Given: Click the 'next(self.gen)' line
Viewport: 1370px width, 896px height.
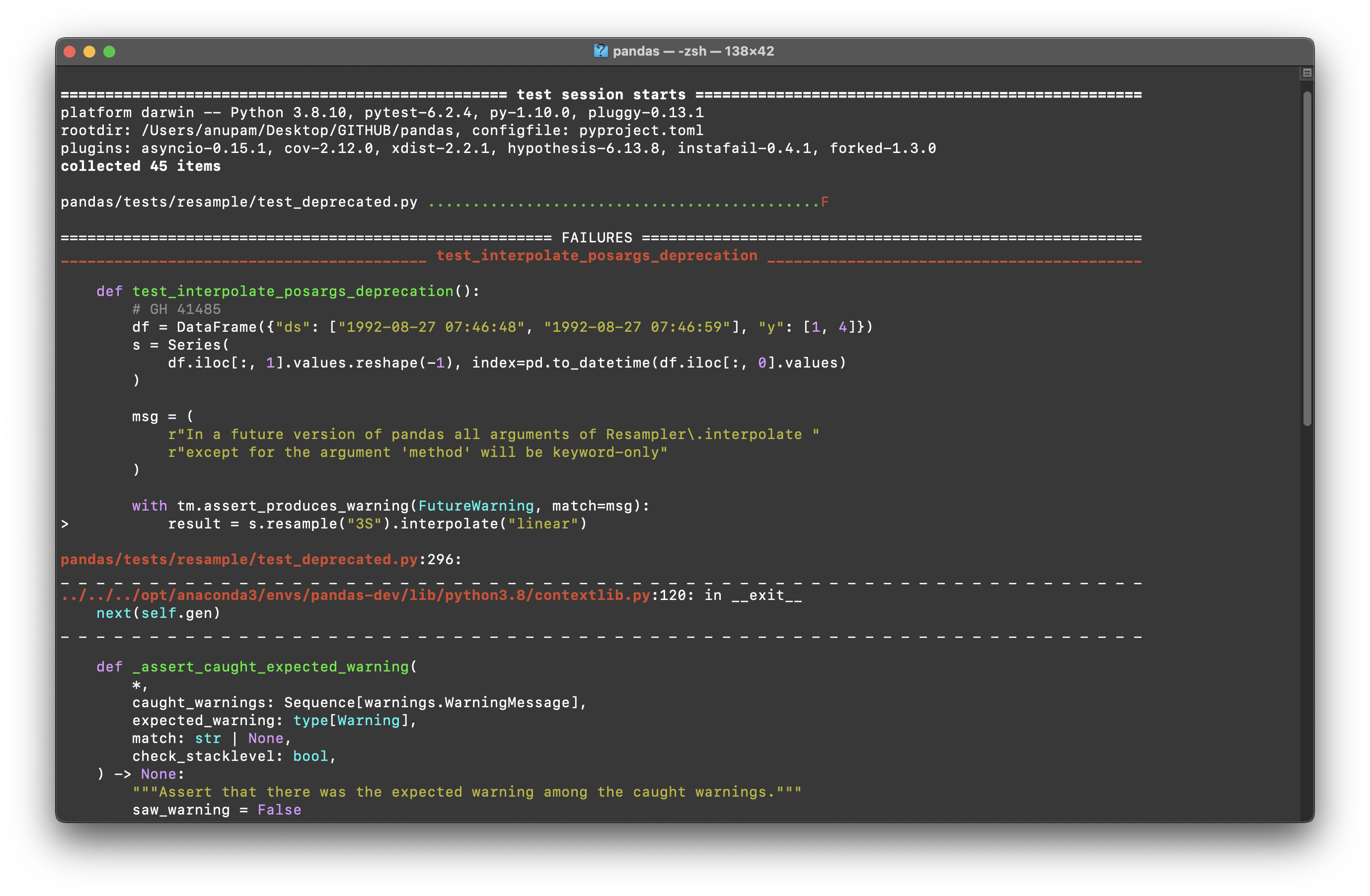Looking at the screenshot, I should (x=158, y=613).
